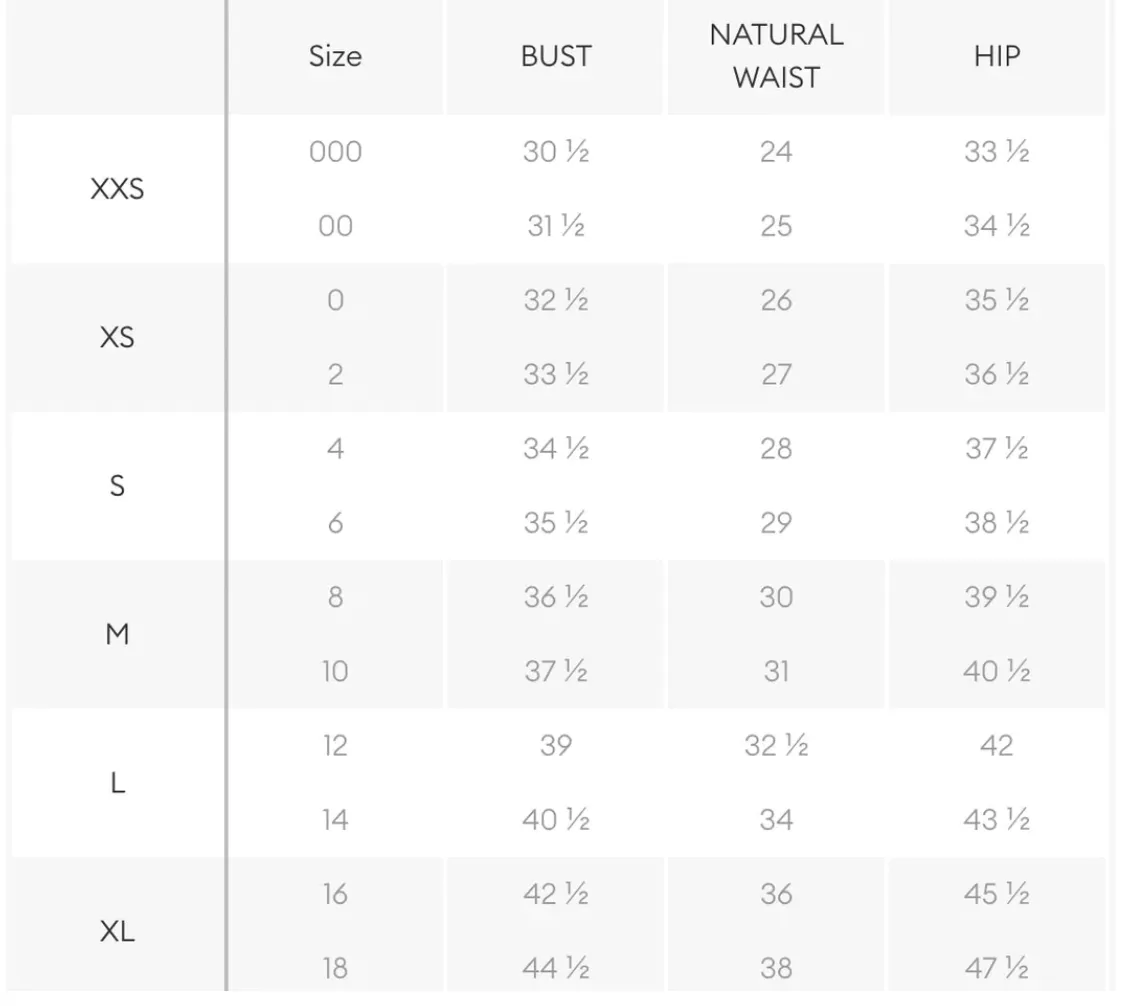Select the L size row label
Image resolution: width=1124 pixels, height=1006 pixels.
[118, 782]
